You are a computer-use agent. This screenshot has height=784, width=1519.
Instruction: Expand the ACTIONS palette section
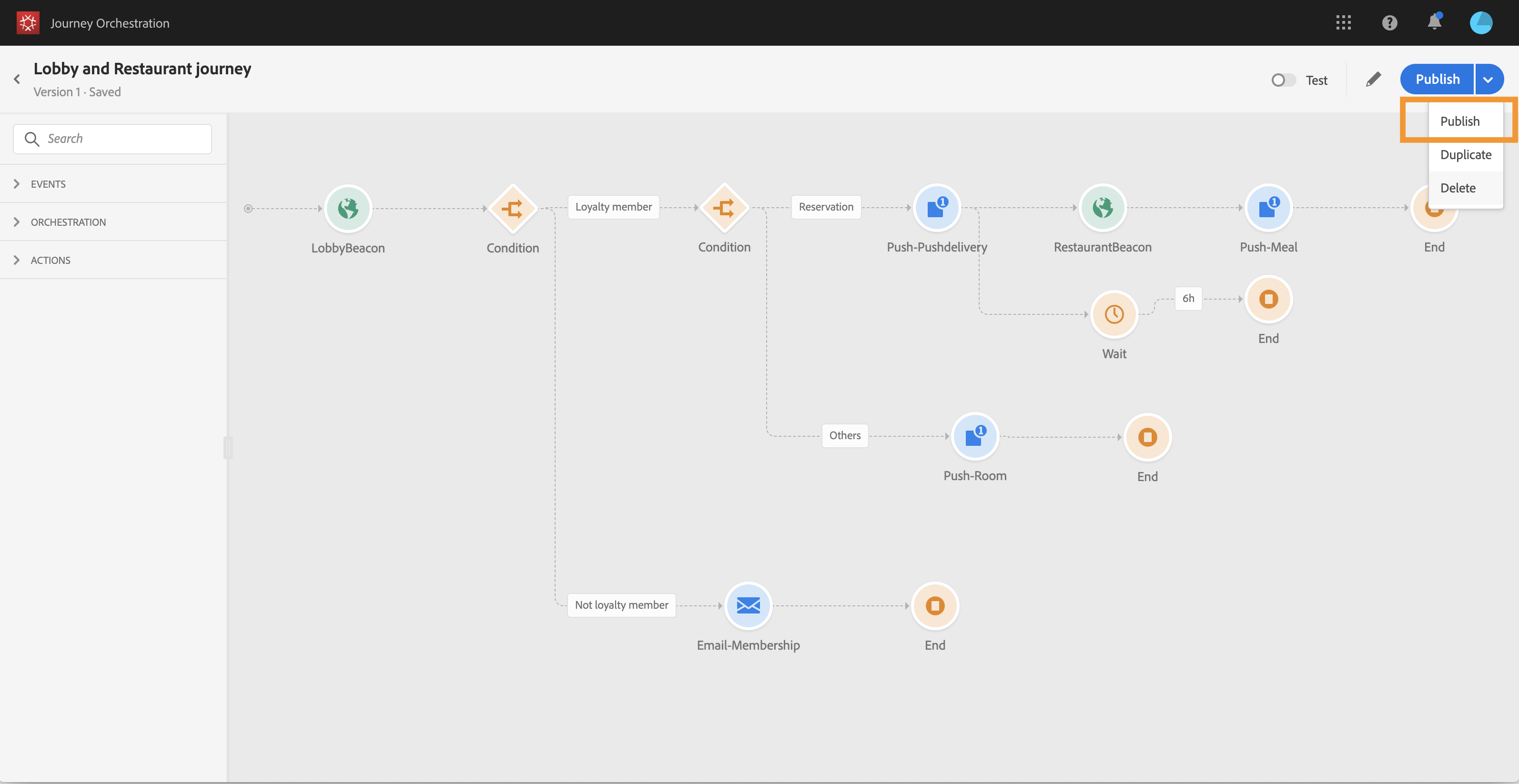[51, 260]
